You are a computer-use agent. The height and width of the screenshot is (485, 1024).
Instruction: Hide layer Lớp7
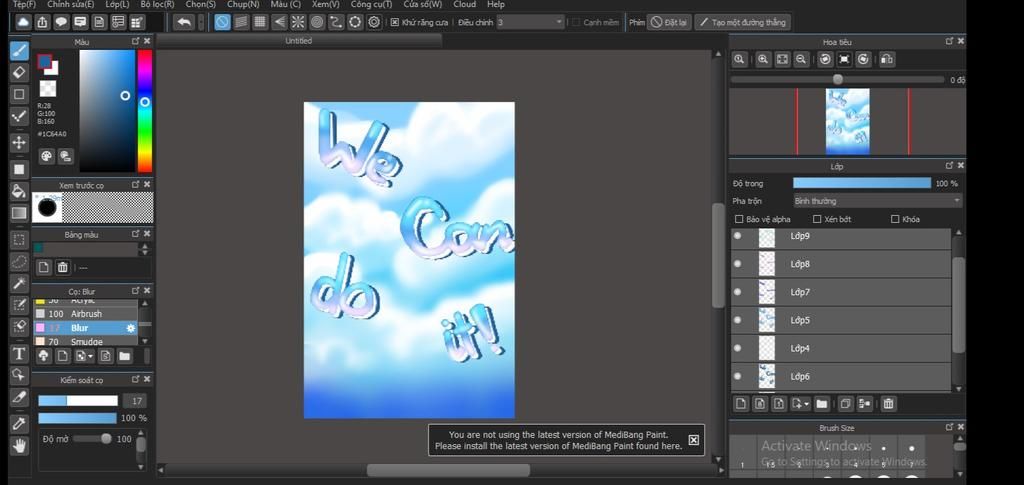(x=737, y=292)
